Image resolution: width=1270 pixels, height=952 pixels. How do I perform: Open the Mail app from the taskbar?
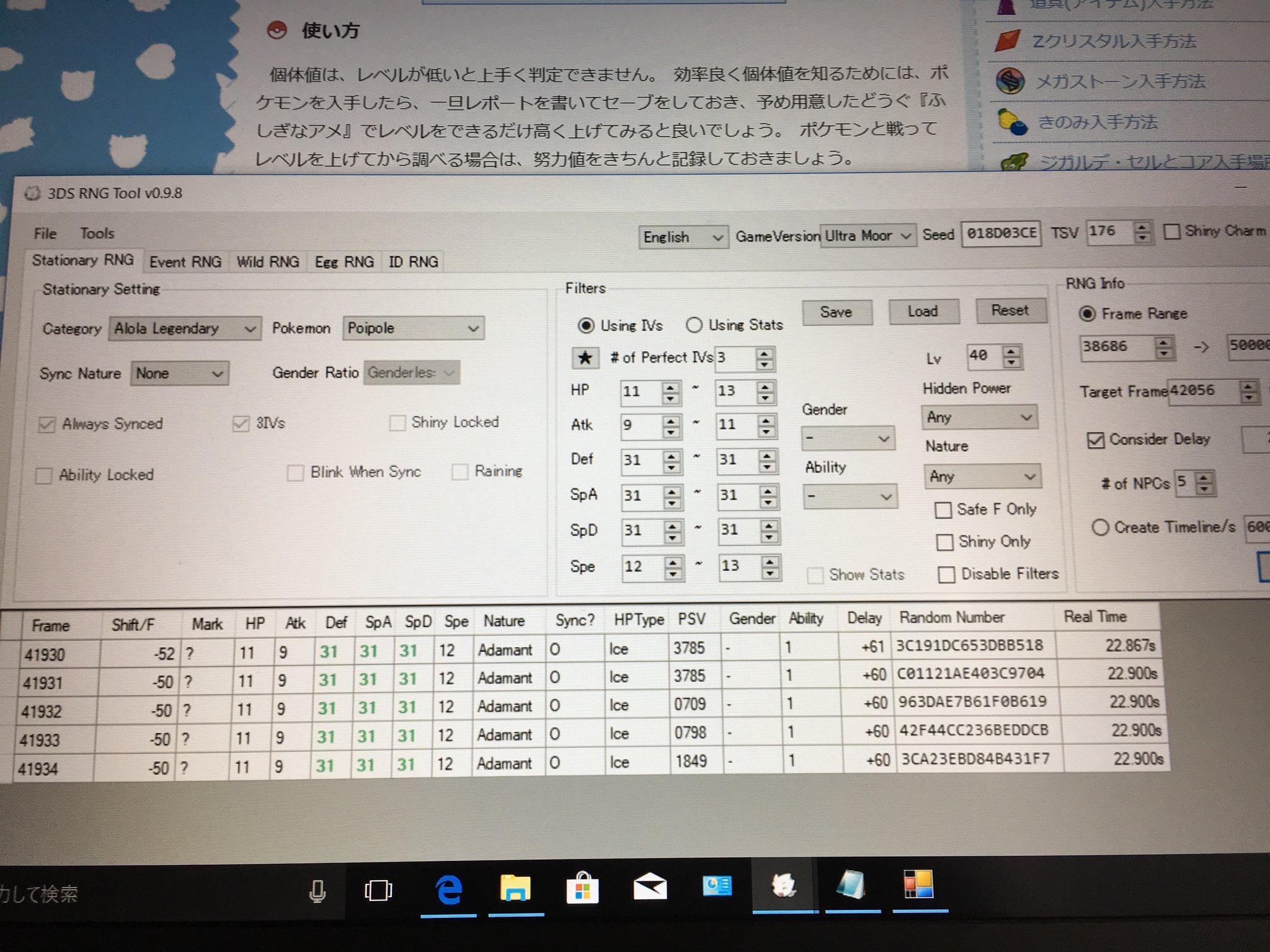(649, 888)
